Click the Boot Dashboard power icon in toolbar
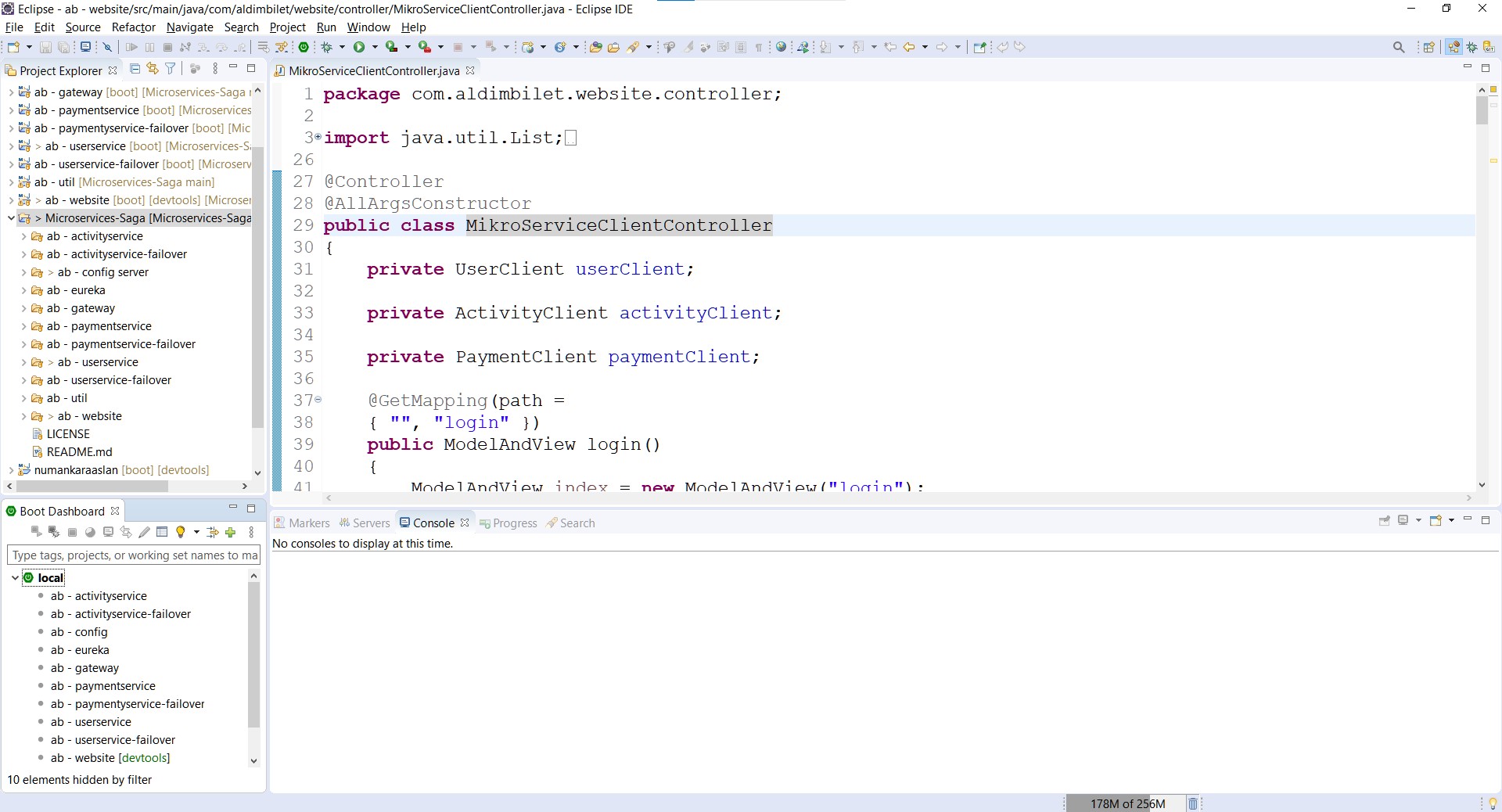1502x812 pixels. [304, 47]
